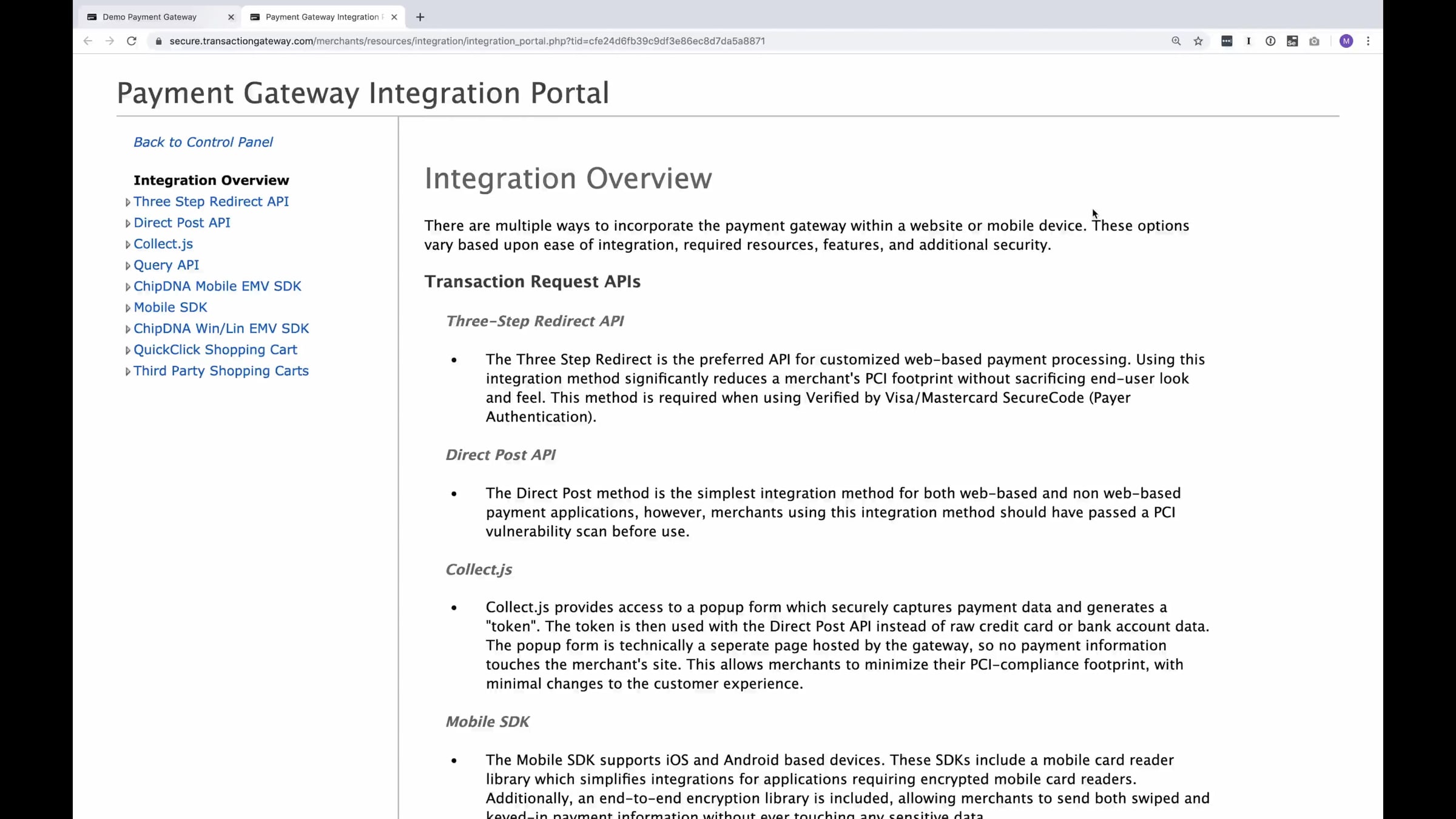Open the Direct Post API sidebar link

(182, 223)
